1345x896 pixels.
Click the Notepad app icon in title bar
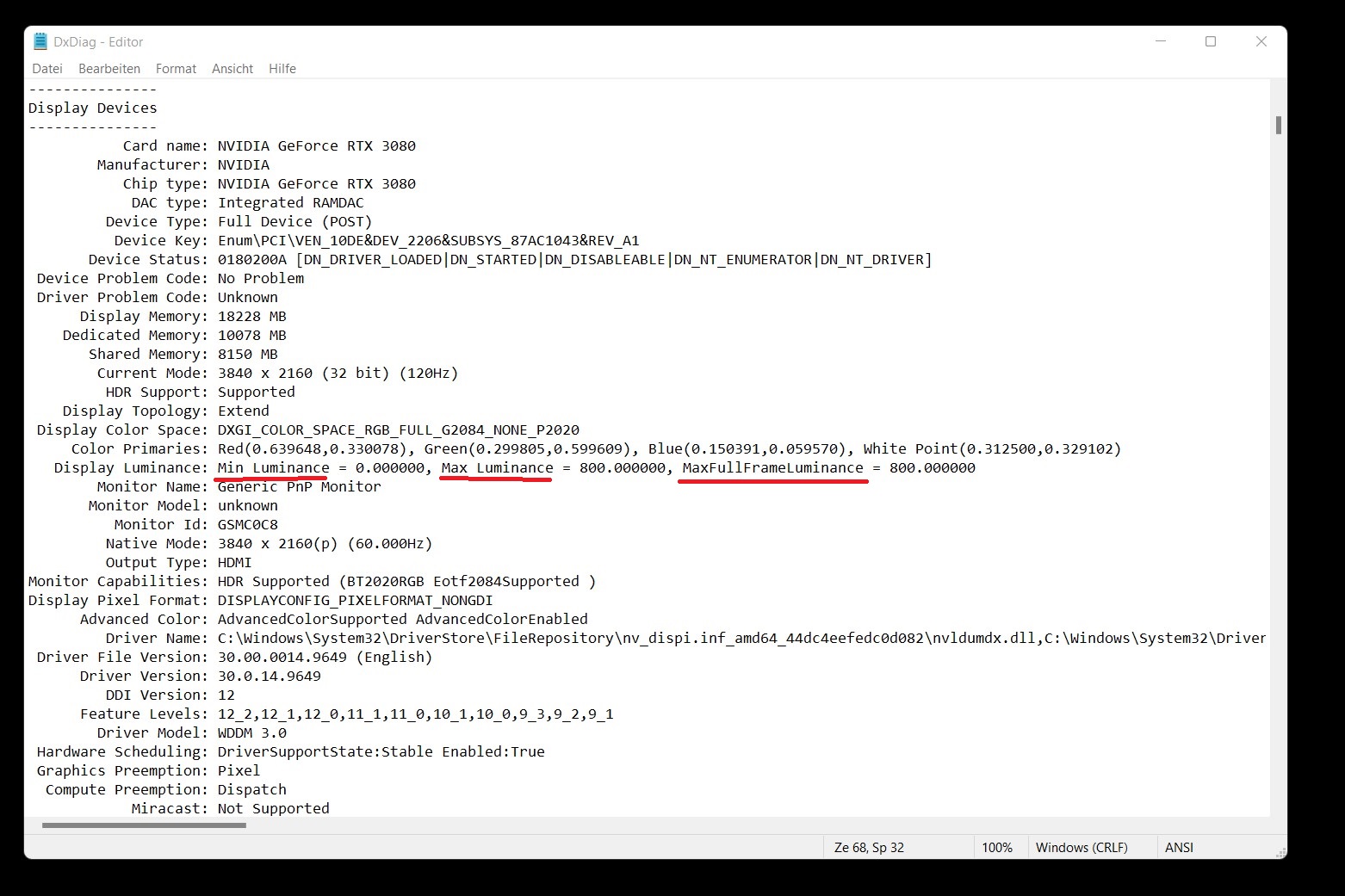tap(40, 41)
